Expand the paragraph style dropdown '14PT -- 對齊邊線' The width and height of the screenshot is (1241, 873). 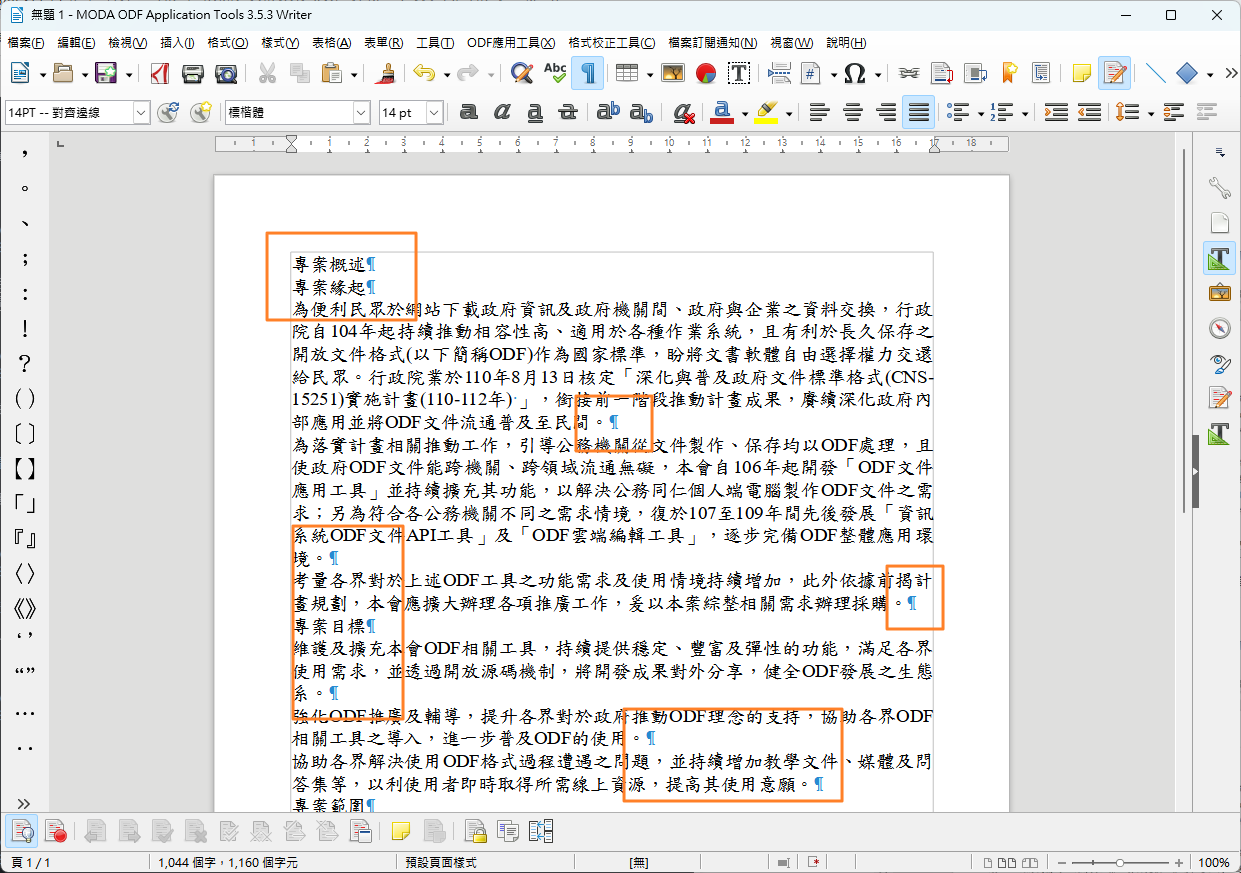(x=141, y=113)
